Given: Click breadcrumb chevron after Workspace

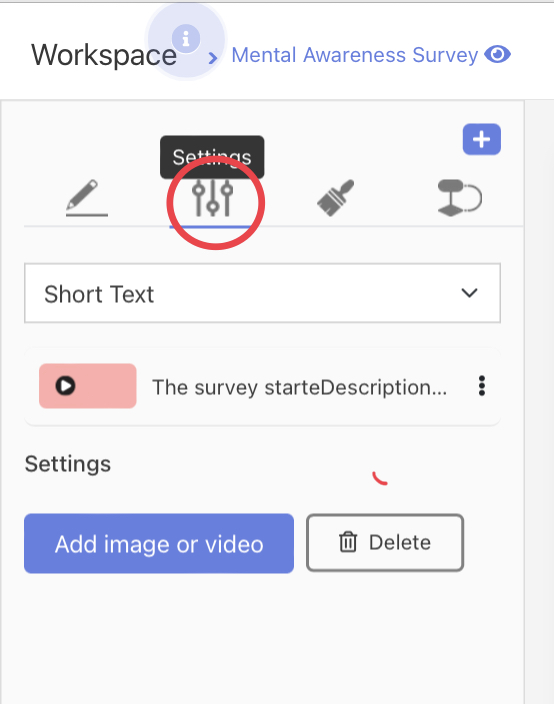Looking at the screenshot, I should point(213,58).
